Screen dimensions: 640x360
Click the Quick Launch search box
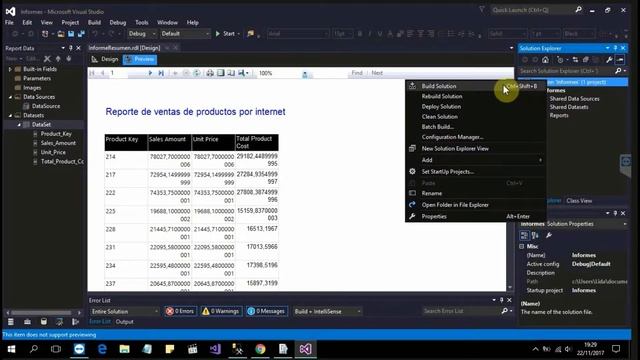click(x=532, y=10)
